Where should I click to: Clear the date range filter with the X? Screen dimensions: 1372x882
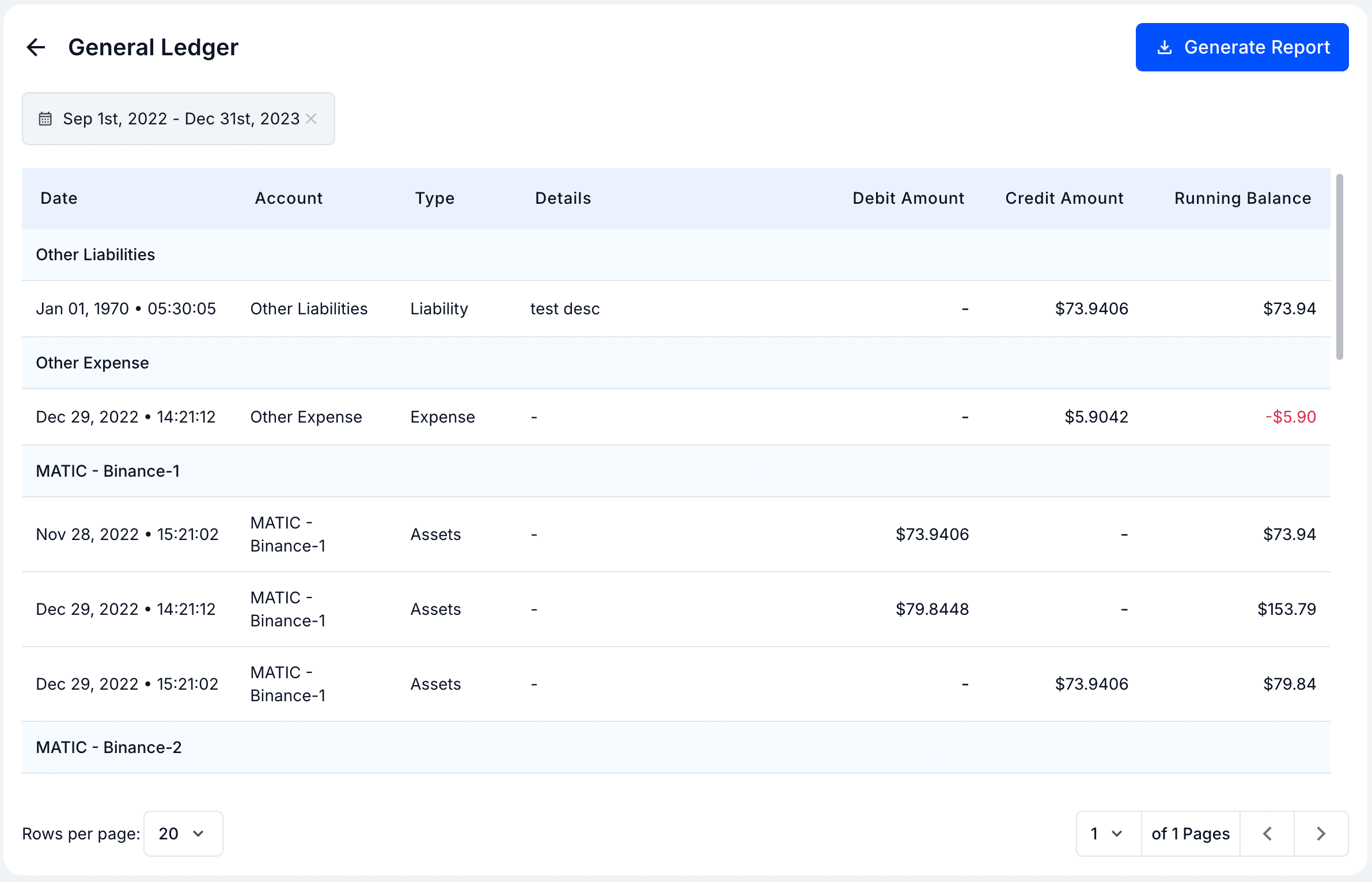tap(312, 119)
